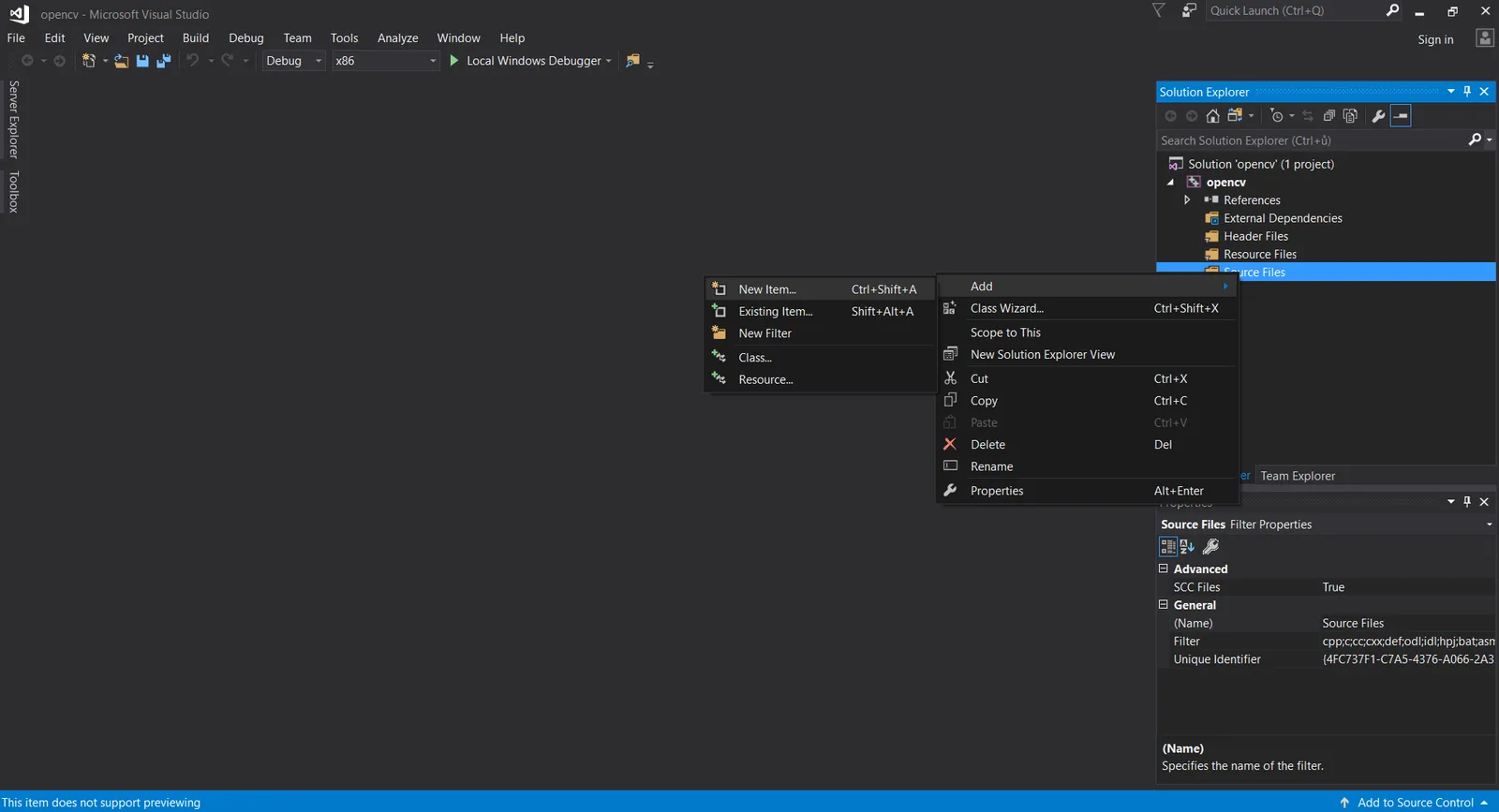This screenshot has height=812, width=1499.
Task: Choose Scope to This in the context menu
Action: coord(1088,332)
